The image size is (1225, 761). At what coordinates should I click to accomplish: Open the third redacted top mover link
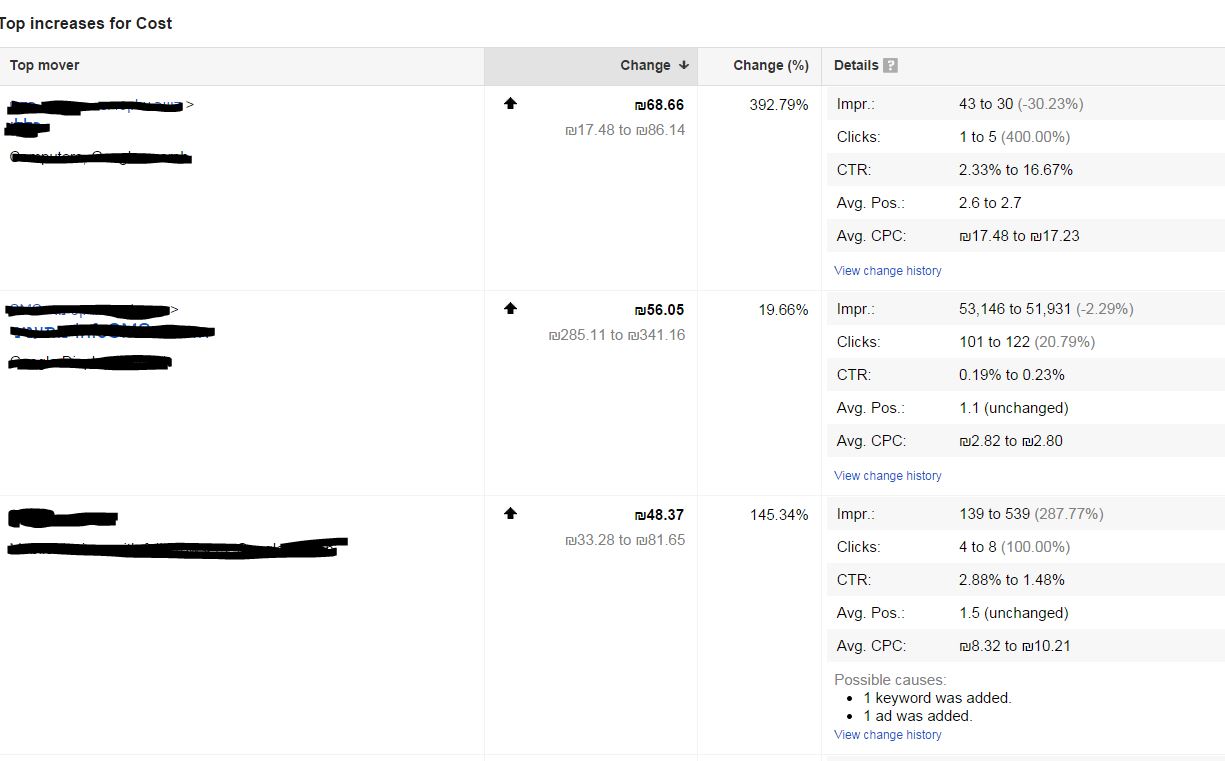(63, 518)
